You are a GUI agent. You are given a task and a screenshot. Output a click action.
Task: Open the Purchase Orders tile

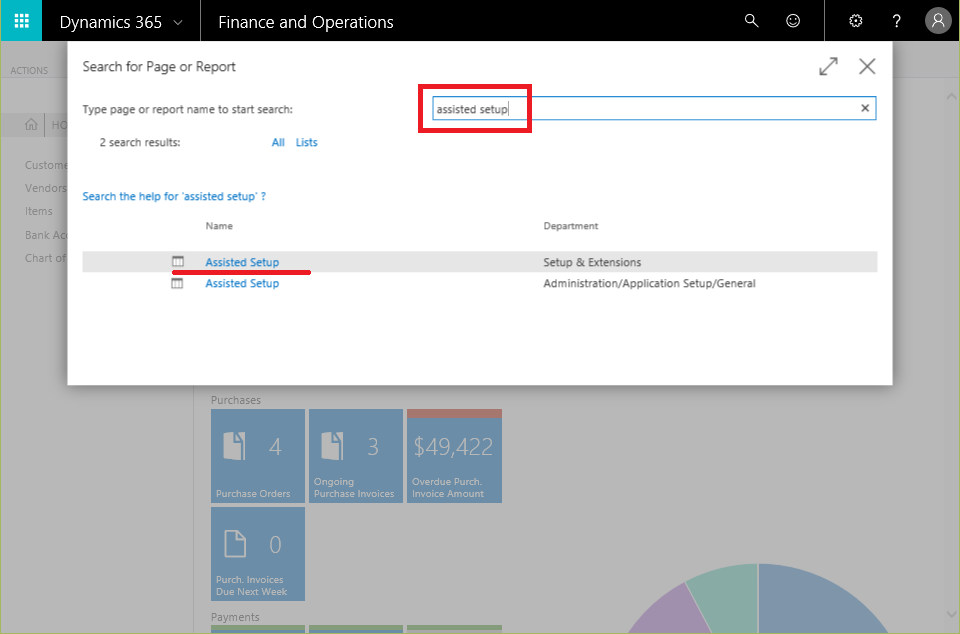pyautogui.click(x=258, y=456)
